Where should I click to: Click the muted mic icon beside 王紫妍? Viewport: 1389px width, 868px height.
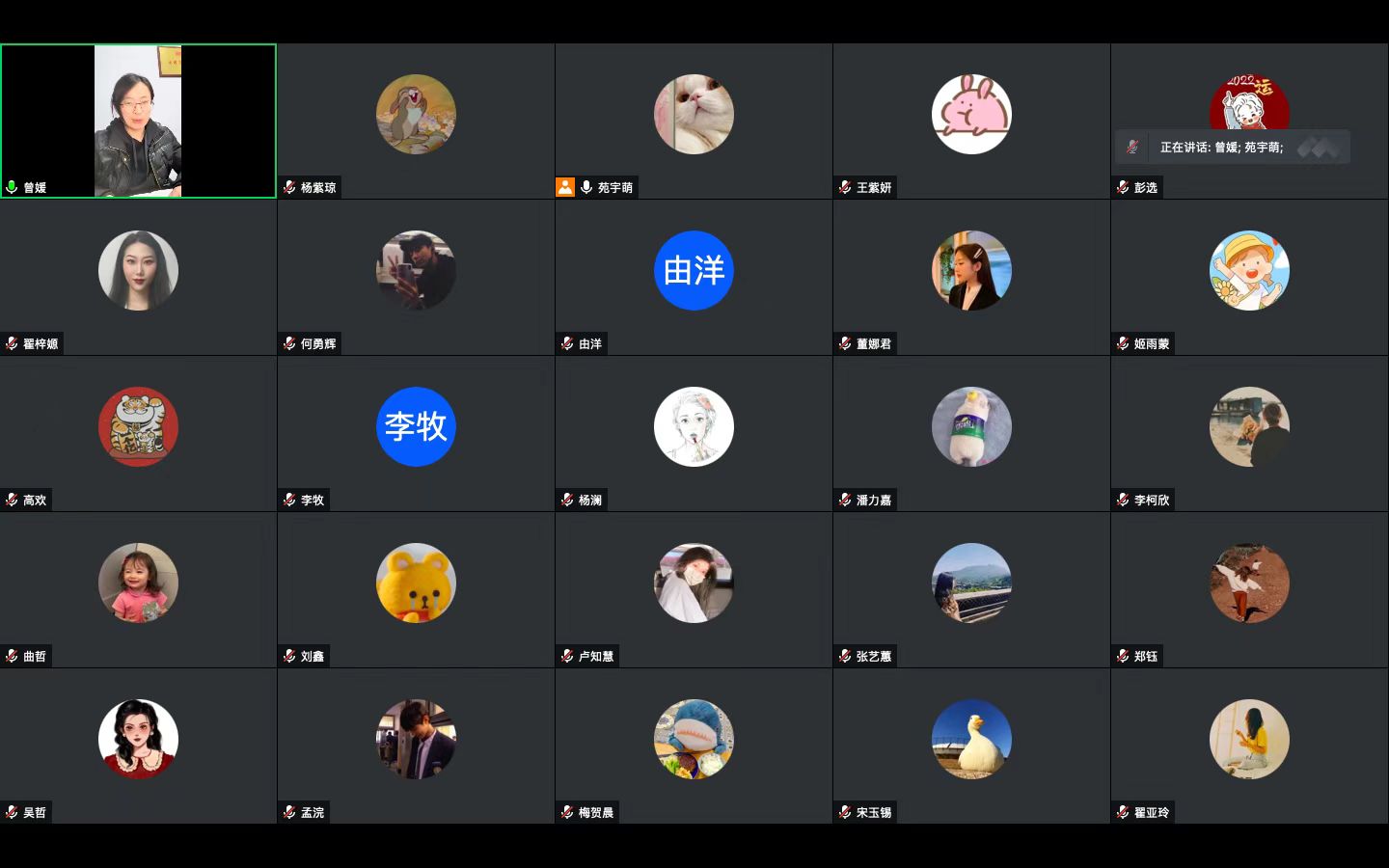(x=845, y=187)
